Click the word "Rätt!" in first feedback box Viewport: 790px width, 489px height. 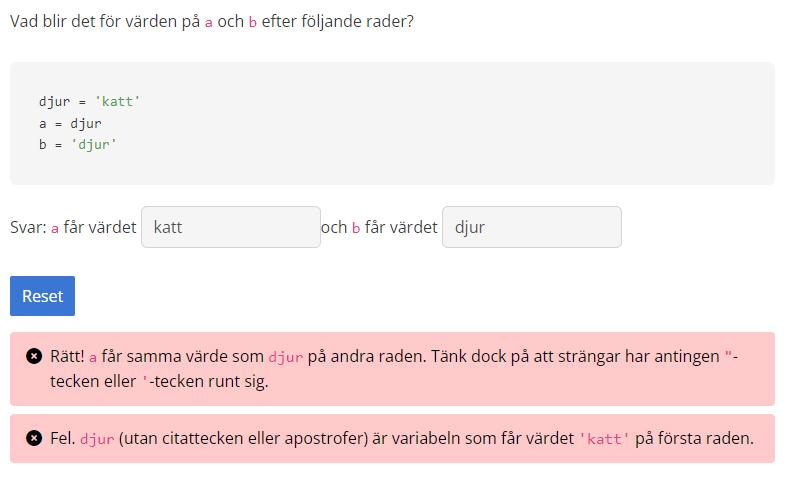coord(67,356)
